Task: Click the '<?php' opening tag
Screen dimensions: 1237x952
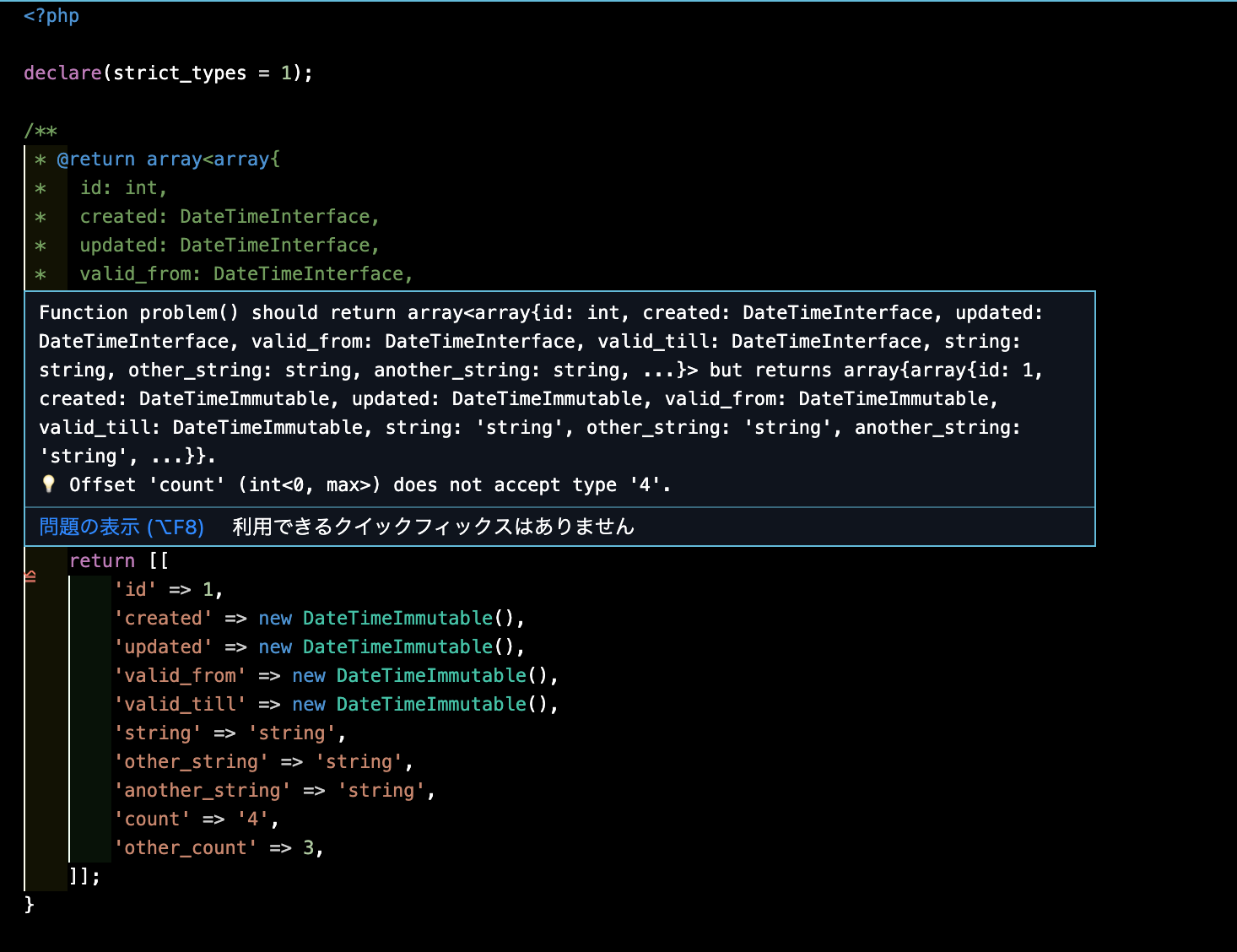Action: tap(51, 16)
